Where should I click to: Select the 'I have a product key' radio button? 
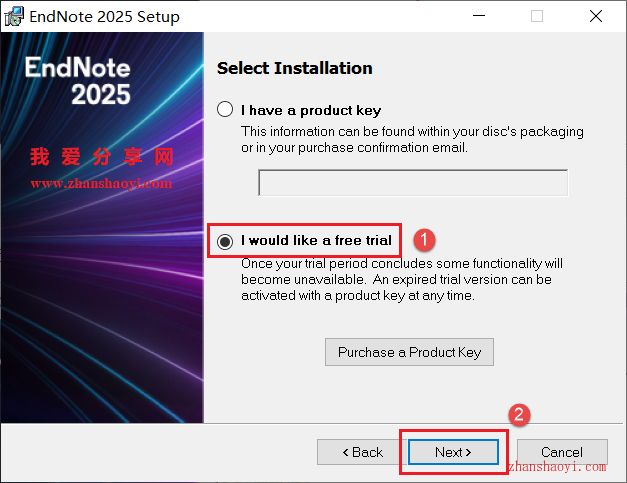pyautogui.click(x=225, y=109)
